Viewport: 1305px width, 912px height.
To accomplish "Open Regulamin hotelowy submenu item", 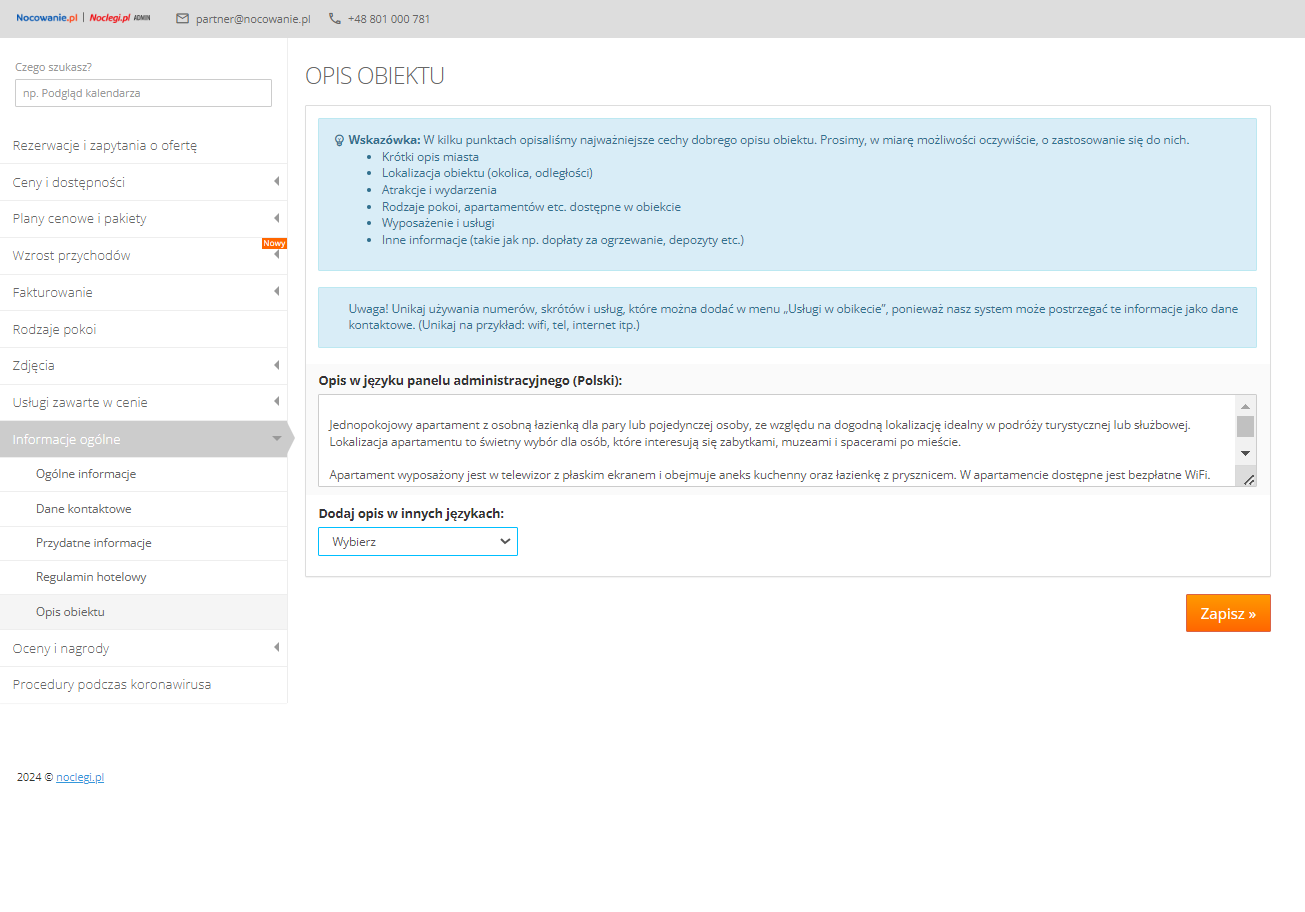I will [91, 577].
